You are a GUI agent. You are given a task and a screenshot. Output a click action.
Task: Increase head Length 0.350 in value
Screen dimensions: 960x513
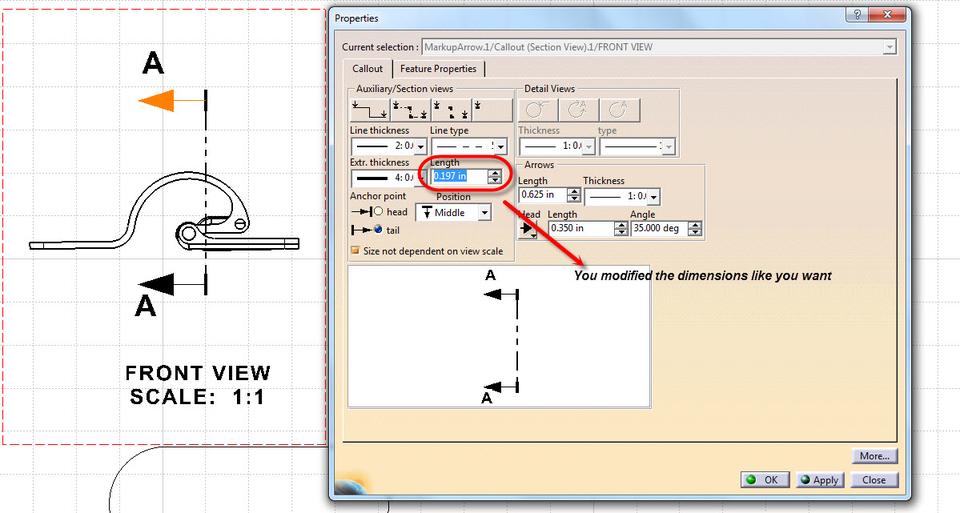point(621,225)
